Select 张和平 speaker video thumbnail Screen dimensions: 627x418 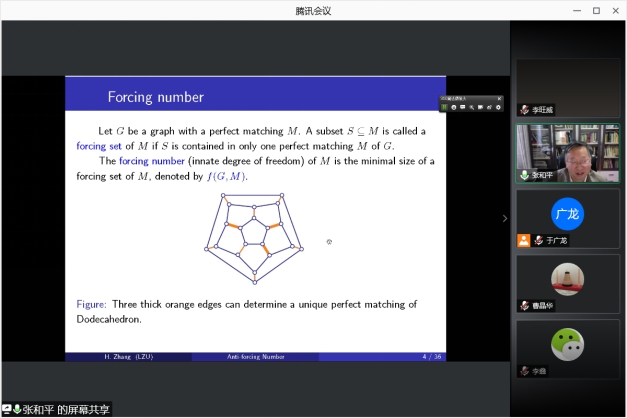(x=566, y=150)
